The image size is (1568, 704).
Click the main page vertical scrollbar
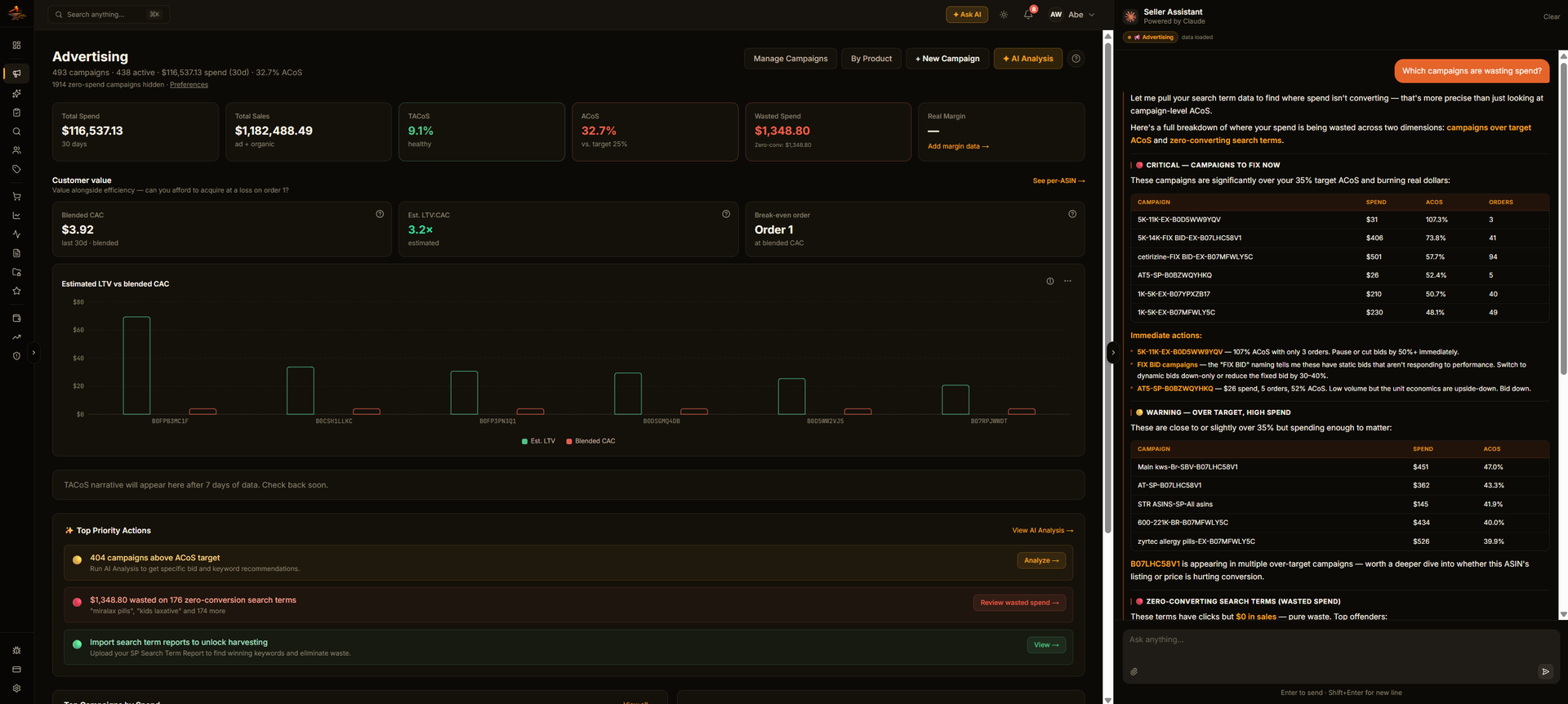[x=1108, y=287]
